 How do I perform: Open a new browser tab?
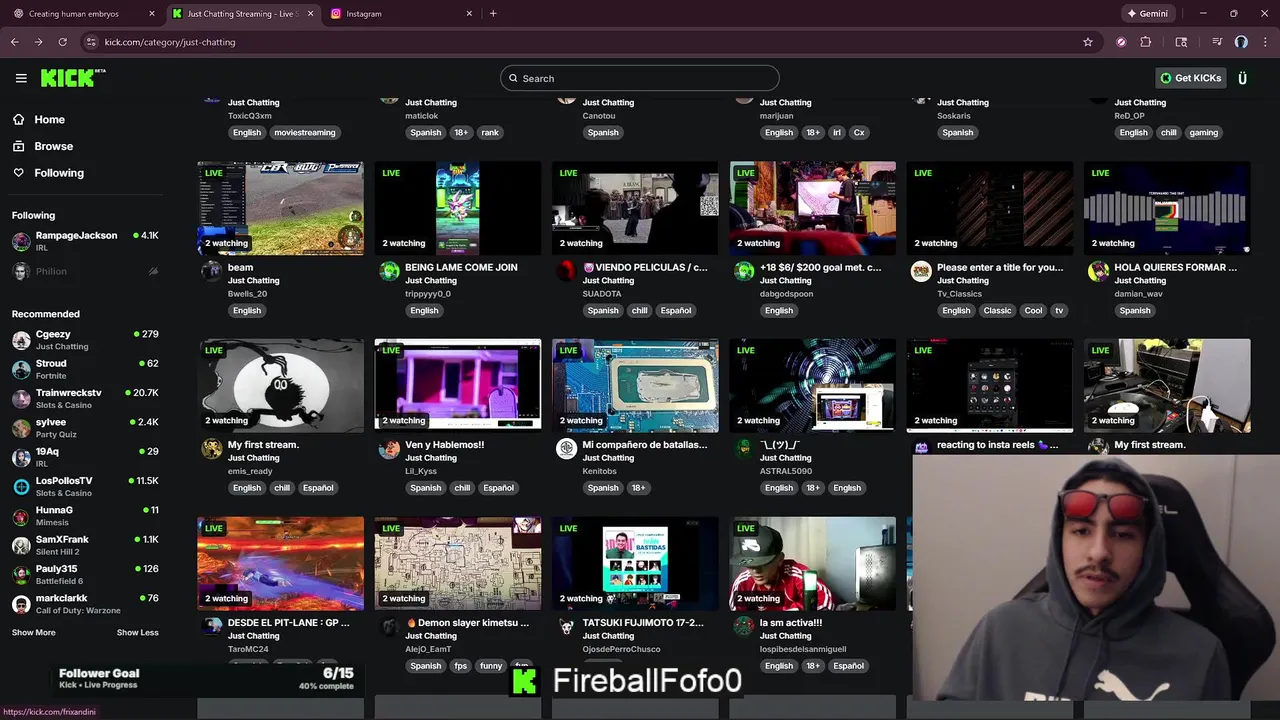coord(493,14)
